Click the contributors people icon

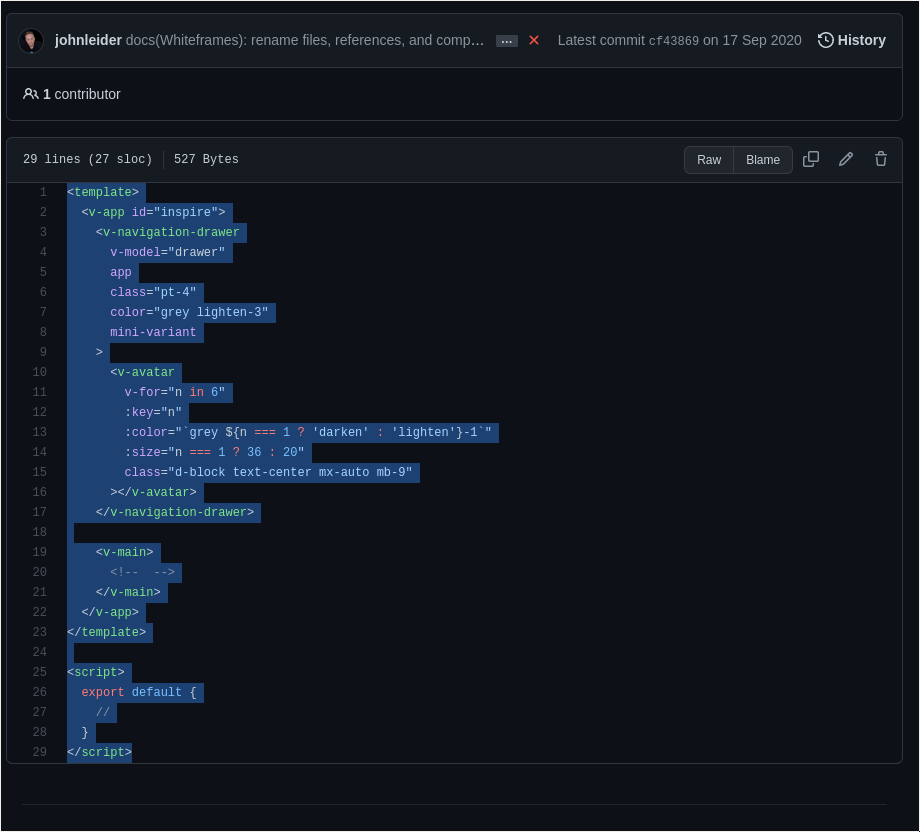click(31, 94)
